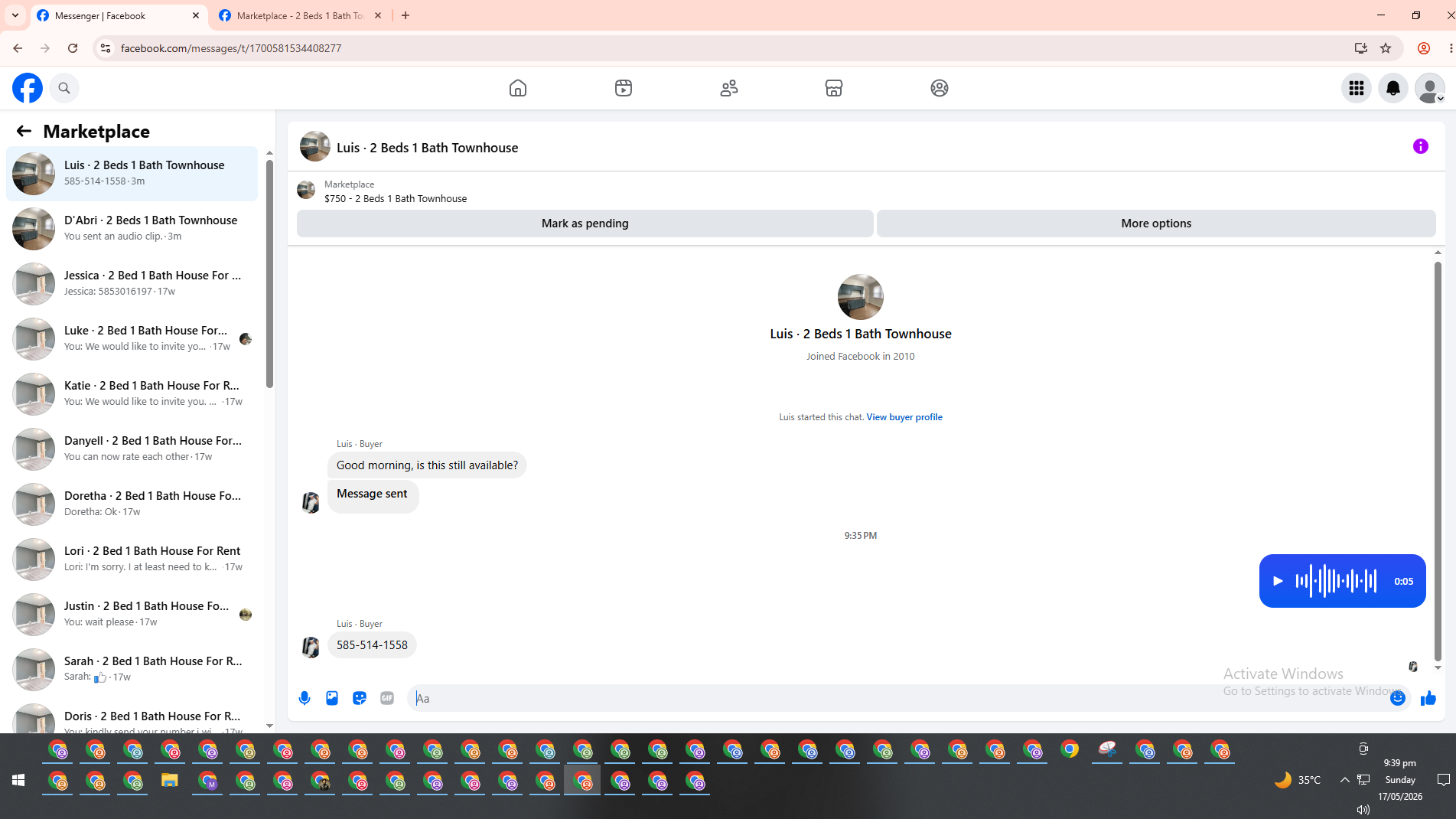Click the conversation list scrollbar
The height and width of the screenshot is (819, 1456).
[x=269, y=273]
